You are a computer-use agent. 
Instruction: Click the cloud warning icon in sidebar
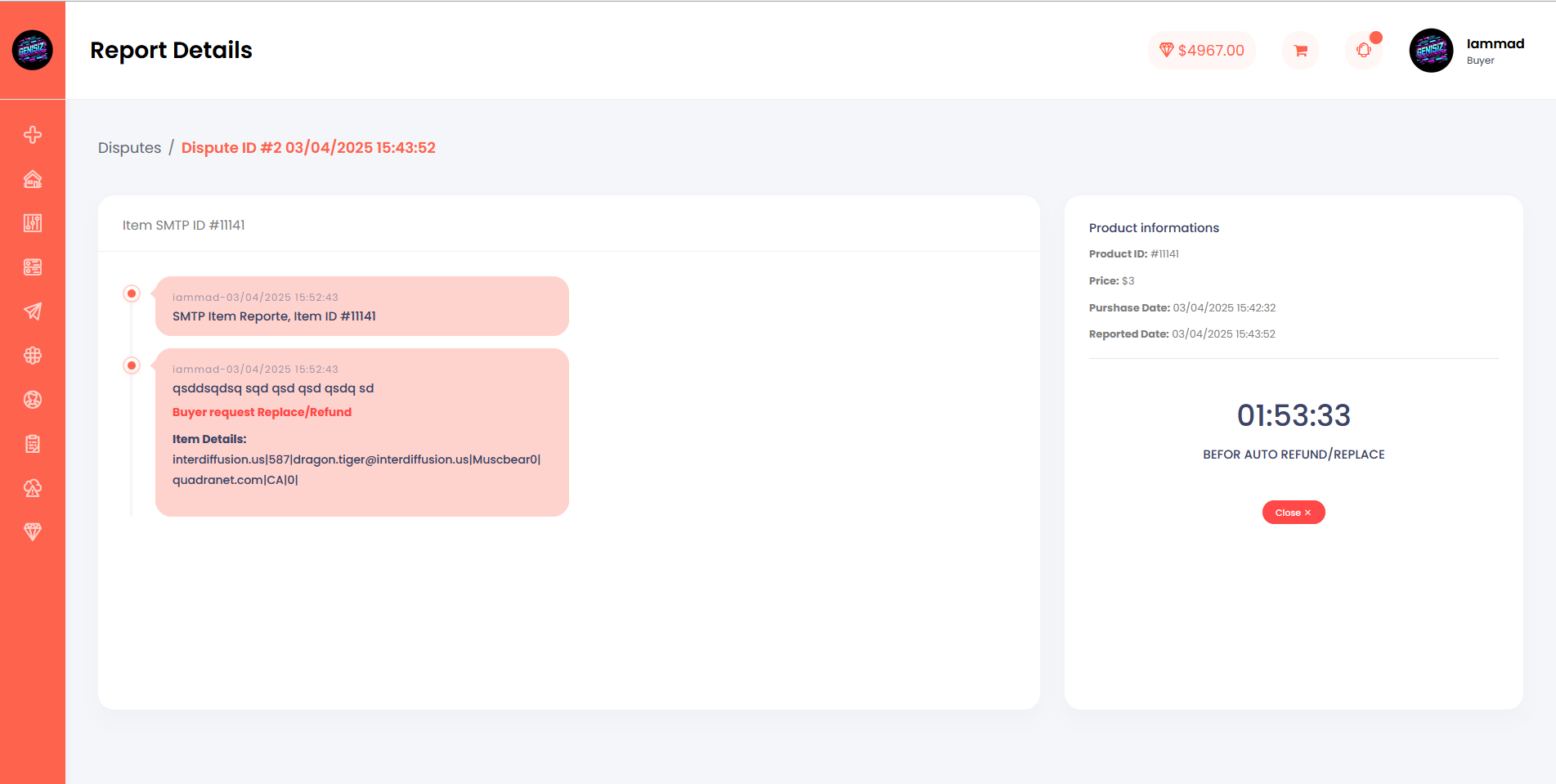click(x=33, y=488)
